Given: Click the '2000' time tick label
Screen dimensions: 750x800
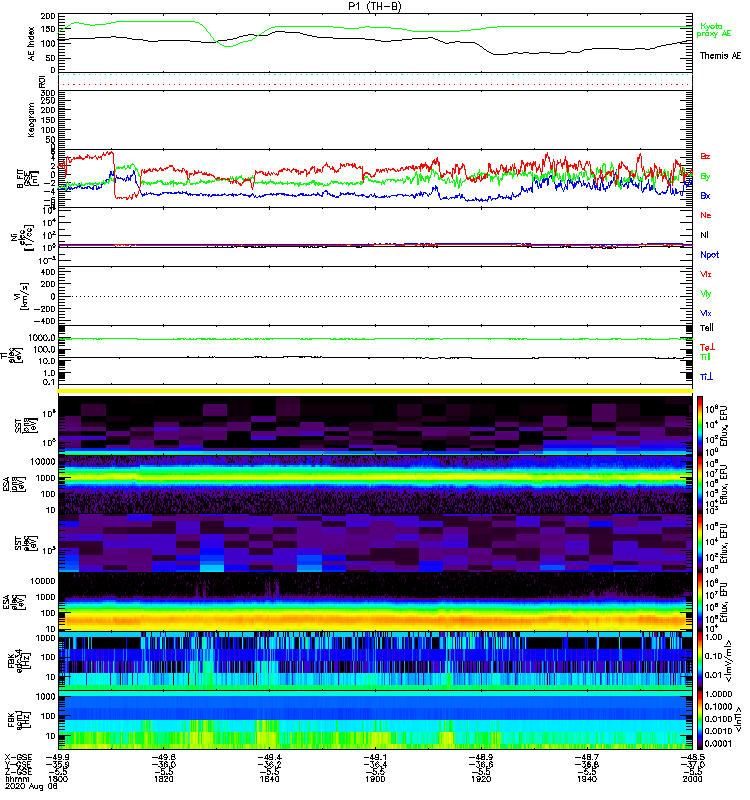Looking at the screenshot, I should pos(692,779).
